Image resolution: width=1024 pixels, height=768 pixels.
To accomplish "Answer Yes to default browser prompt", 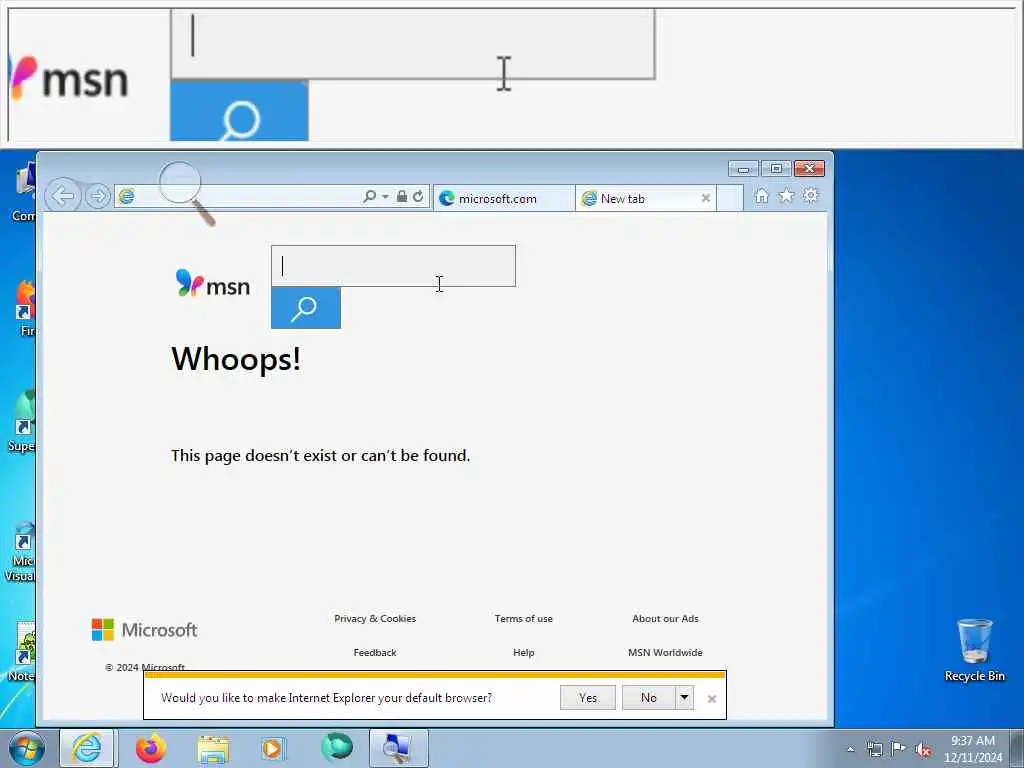I will click(588, 697).
